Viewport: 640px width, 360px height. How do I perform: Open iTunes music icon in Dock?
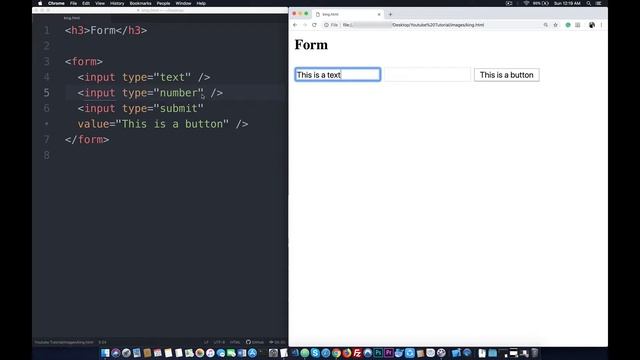pos(210,353)
